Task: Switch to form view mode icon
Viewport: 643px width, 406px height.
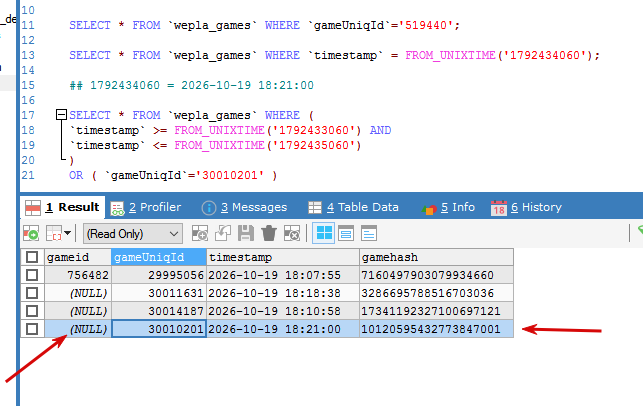Action: point(346,233)
